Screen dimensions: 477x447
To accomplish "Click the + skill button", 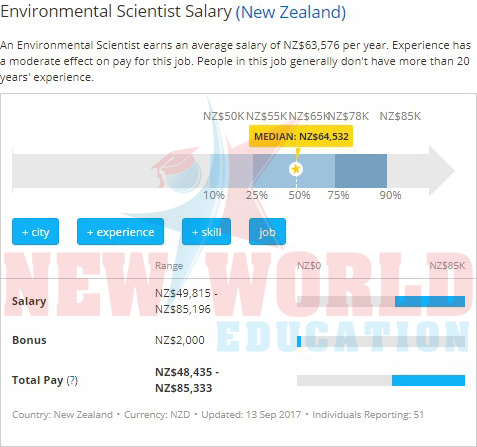I will coord(206,232).
